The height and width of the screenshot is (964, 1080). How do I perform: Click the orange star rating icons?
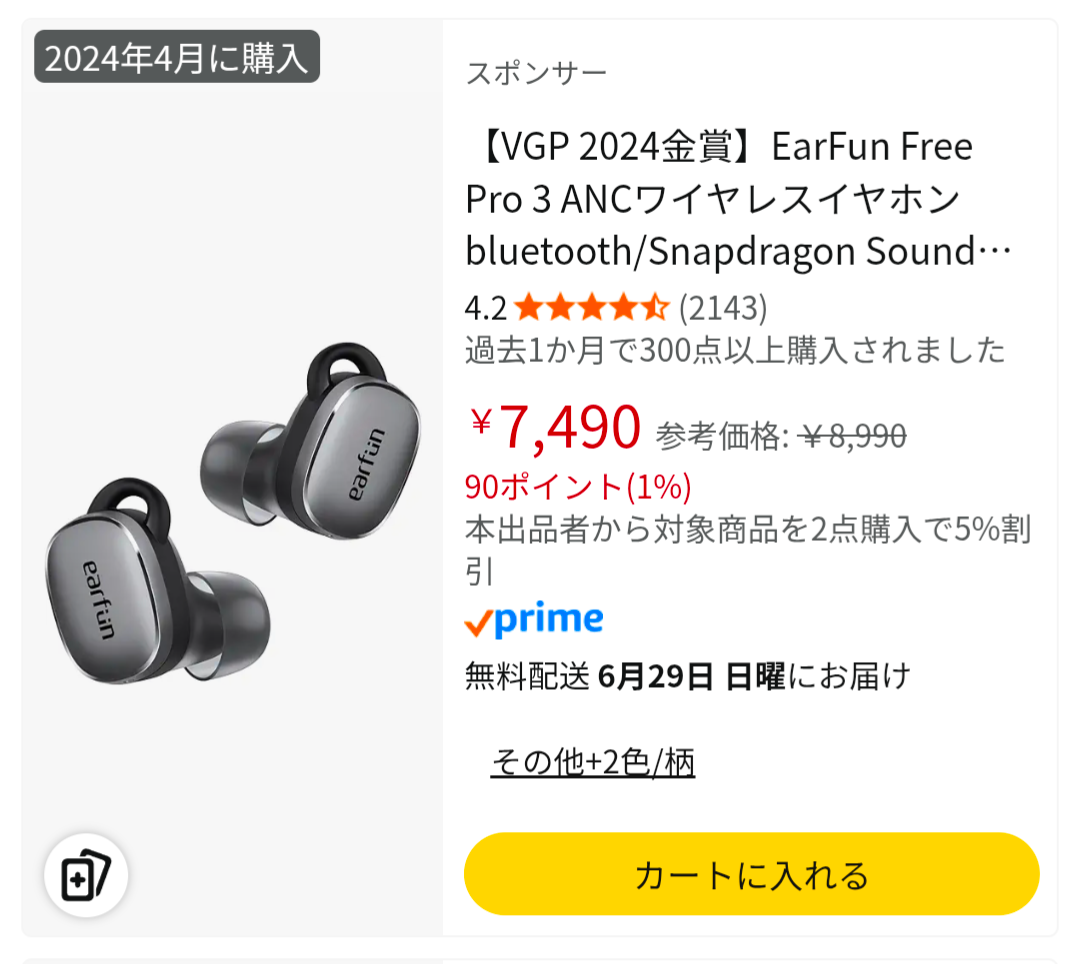point(592,307)
